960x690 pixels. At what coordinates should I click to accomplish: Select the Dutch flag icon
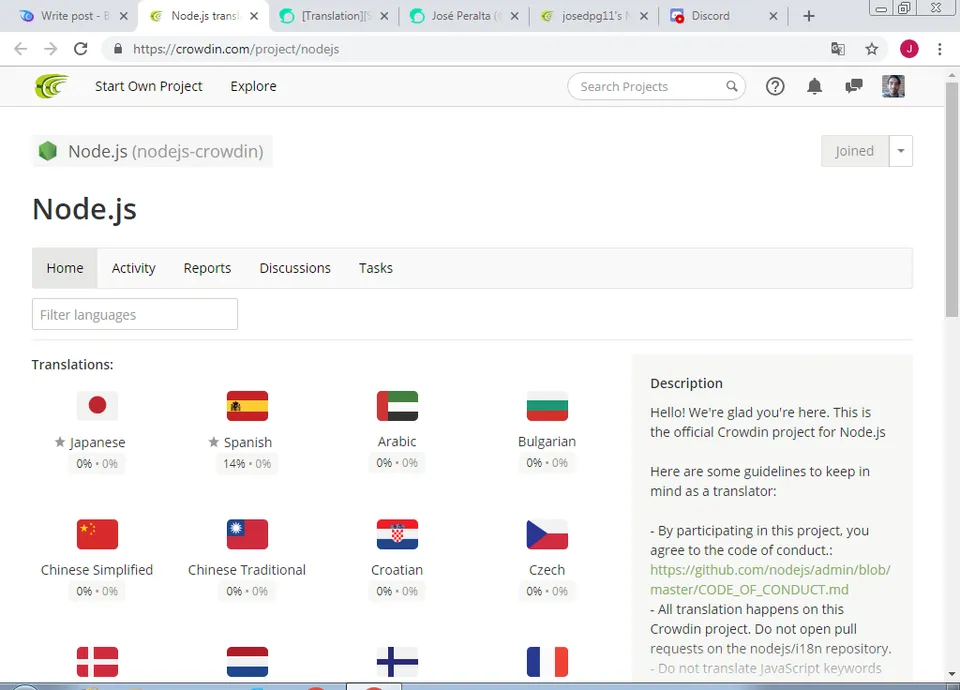coord(247,662)
